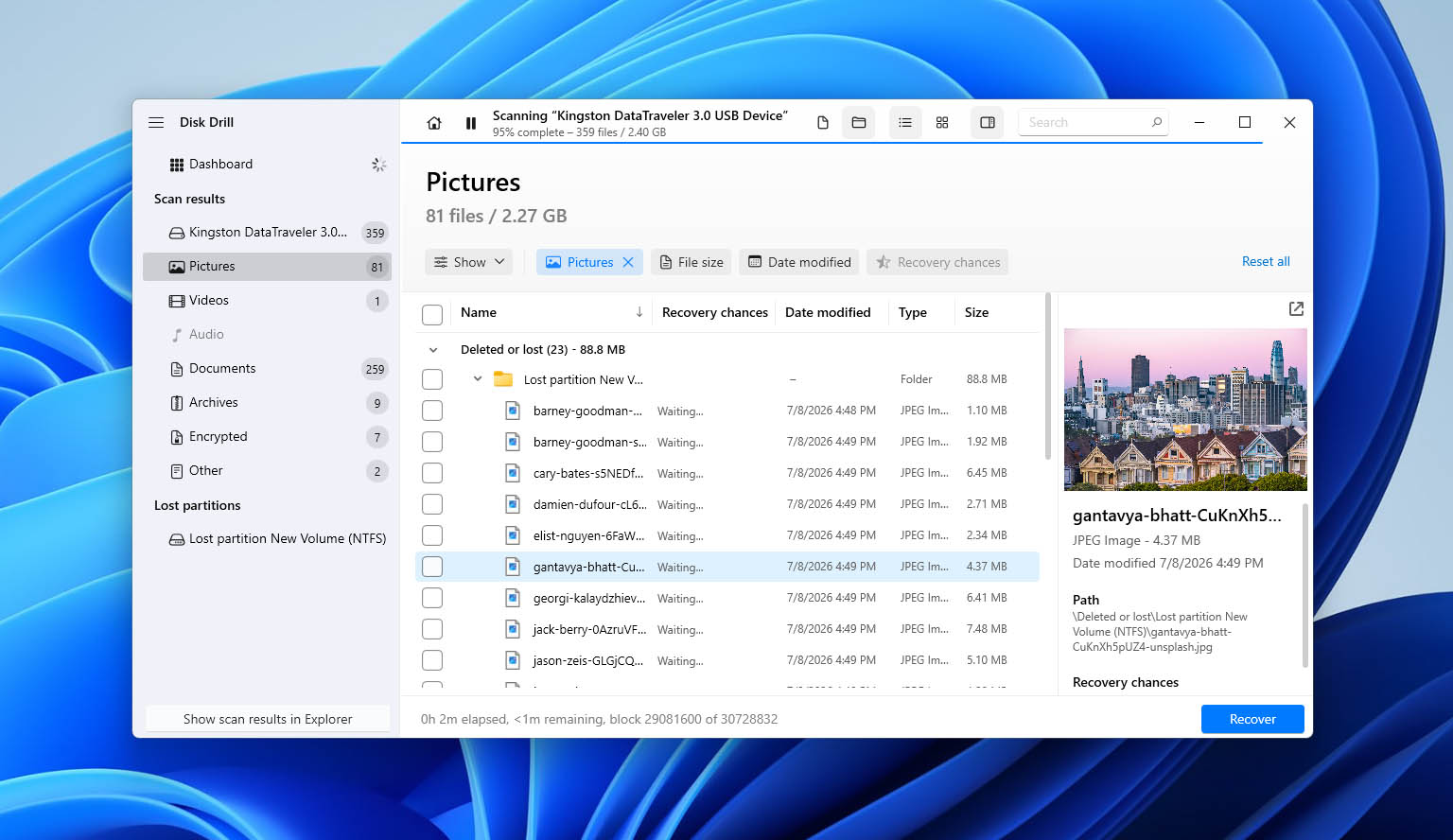Screen dimensions: 1453x840
Task: Click Show scan results in Explorer
Action: pyautogui.click(x=268, y=719)
